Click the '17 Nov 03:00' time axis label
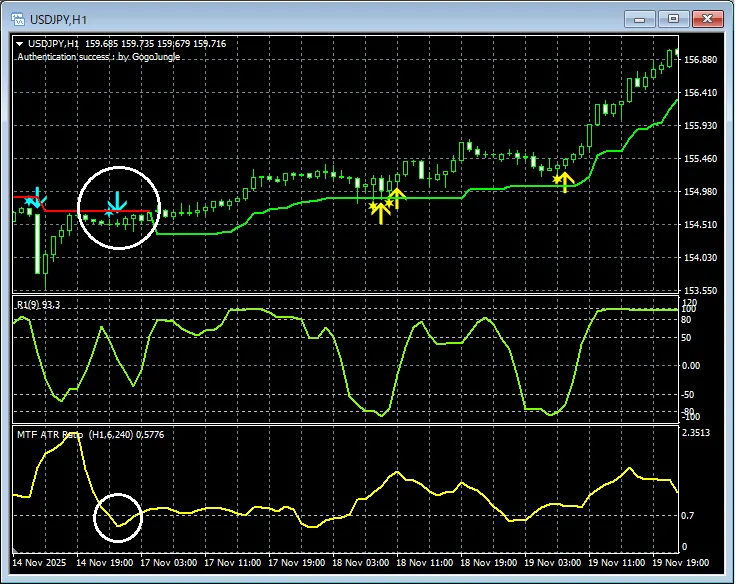The width and height of the screenshot is (736, 584). [169, 562]
